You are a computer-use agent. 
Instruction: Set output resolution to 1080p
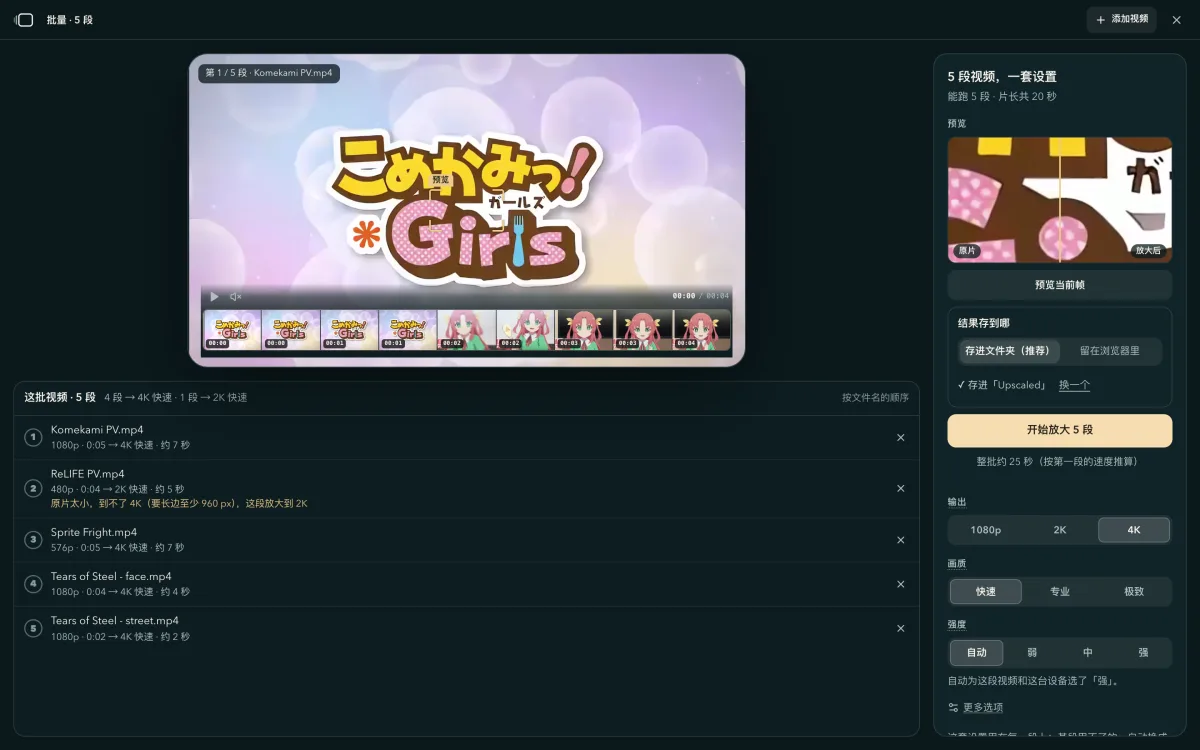click(986, 530)
